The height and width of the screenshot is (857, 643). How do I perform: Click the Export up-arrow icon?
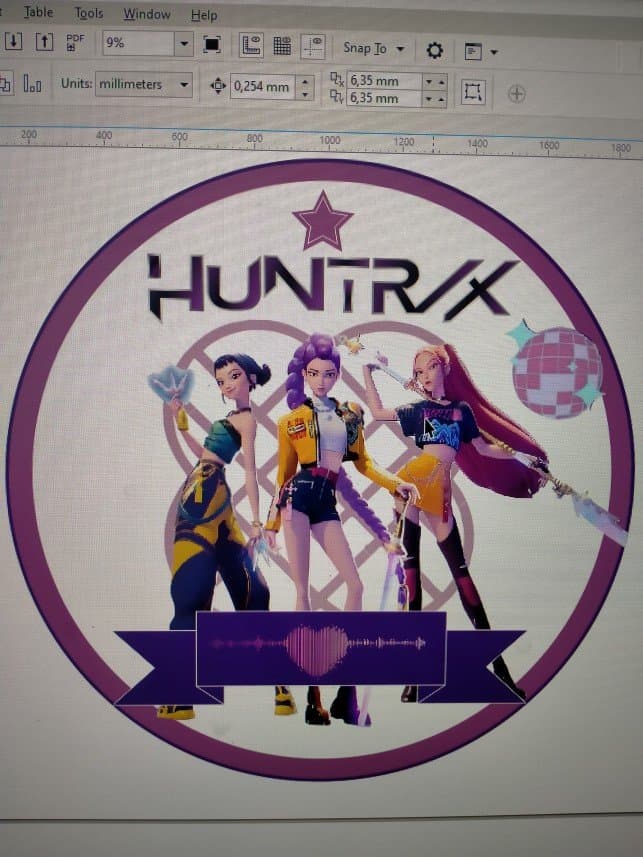point(44,42)
